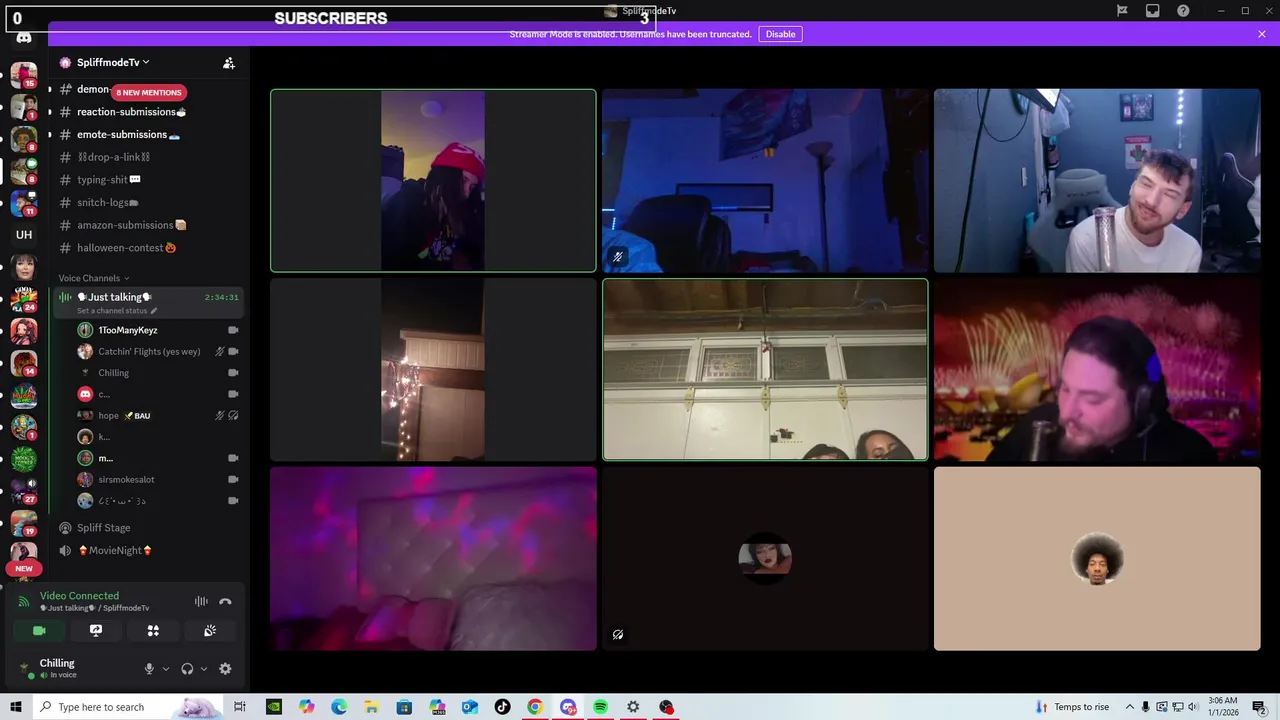Open Outlook from the taskbar
The image size is (1280, 720).
pyautogui.click(x=469, y=707)
